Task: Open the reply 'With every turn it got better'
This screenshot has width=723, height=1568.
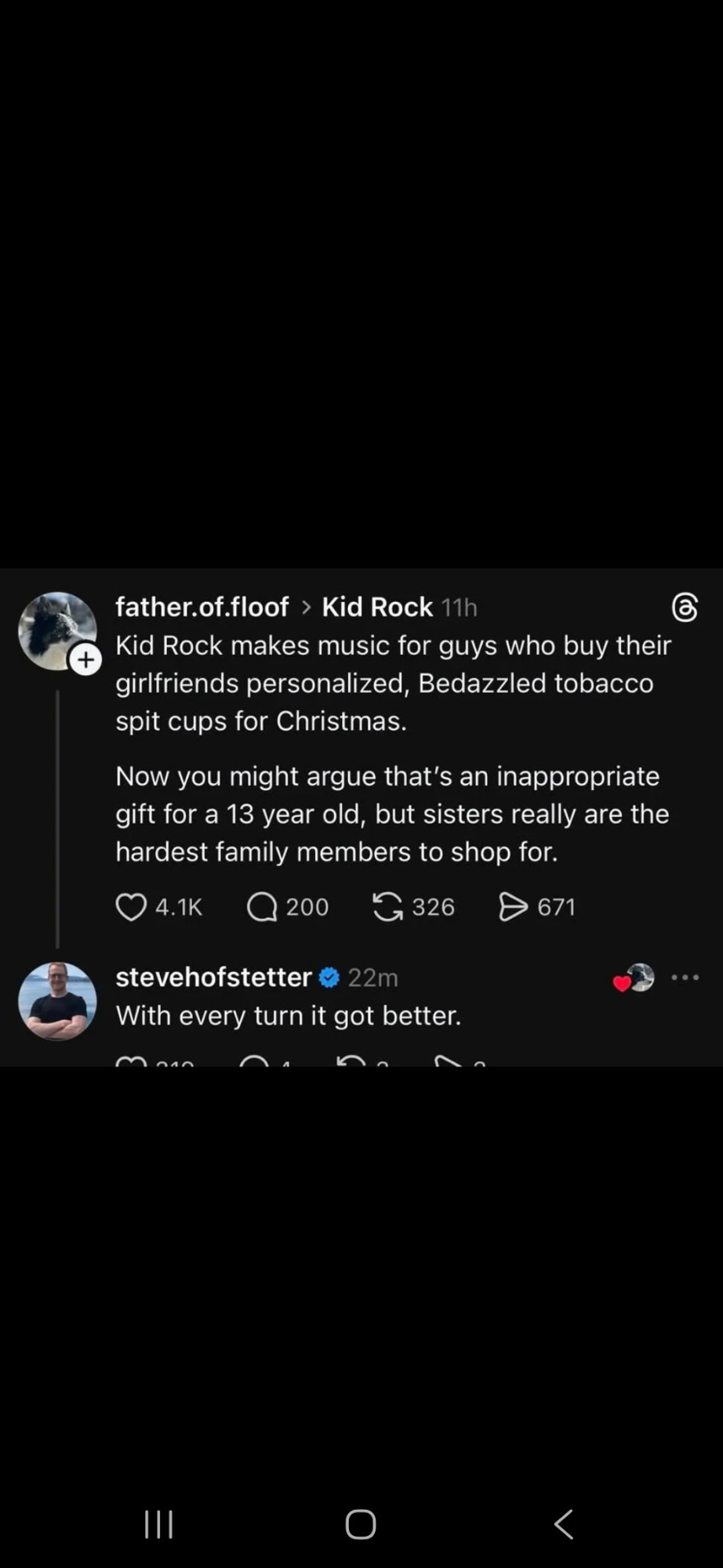Action: coord(289,1016)
